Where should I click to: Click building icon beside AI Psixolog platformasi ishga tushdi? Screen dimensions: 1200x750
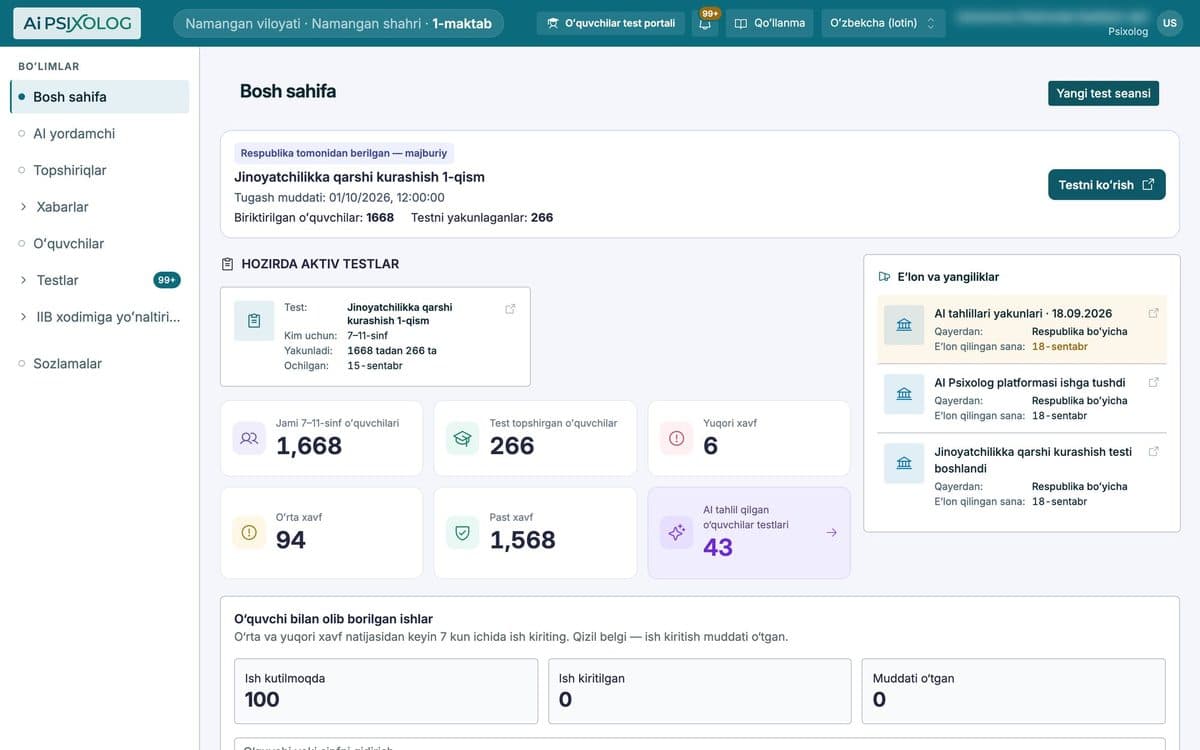[x=904, y=394]
